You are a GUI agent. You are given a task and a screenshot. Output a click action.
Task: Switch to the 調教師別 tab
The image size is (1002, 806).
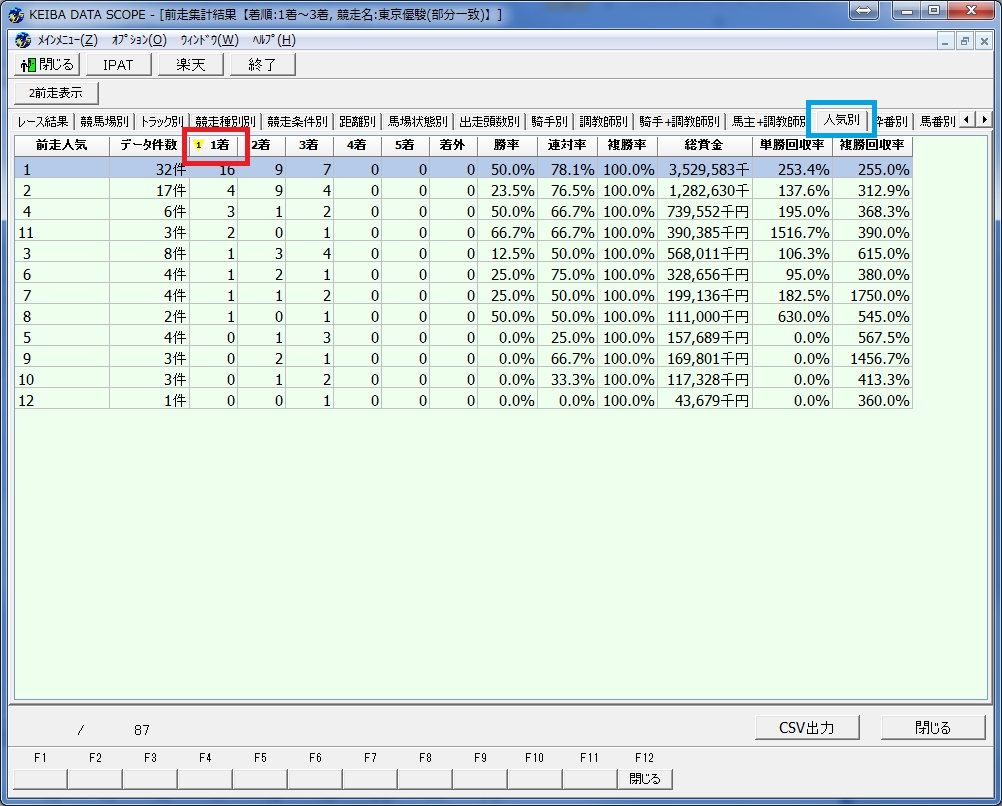(603, 121)
